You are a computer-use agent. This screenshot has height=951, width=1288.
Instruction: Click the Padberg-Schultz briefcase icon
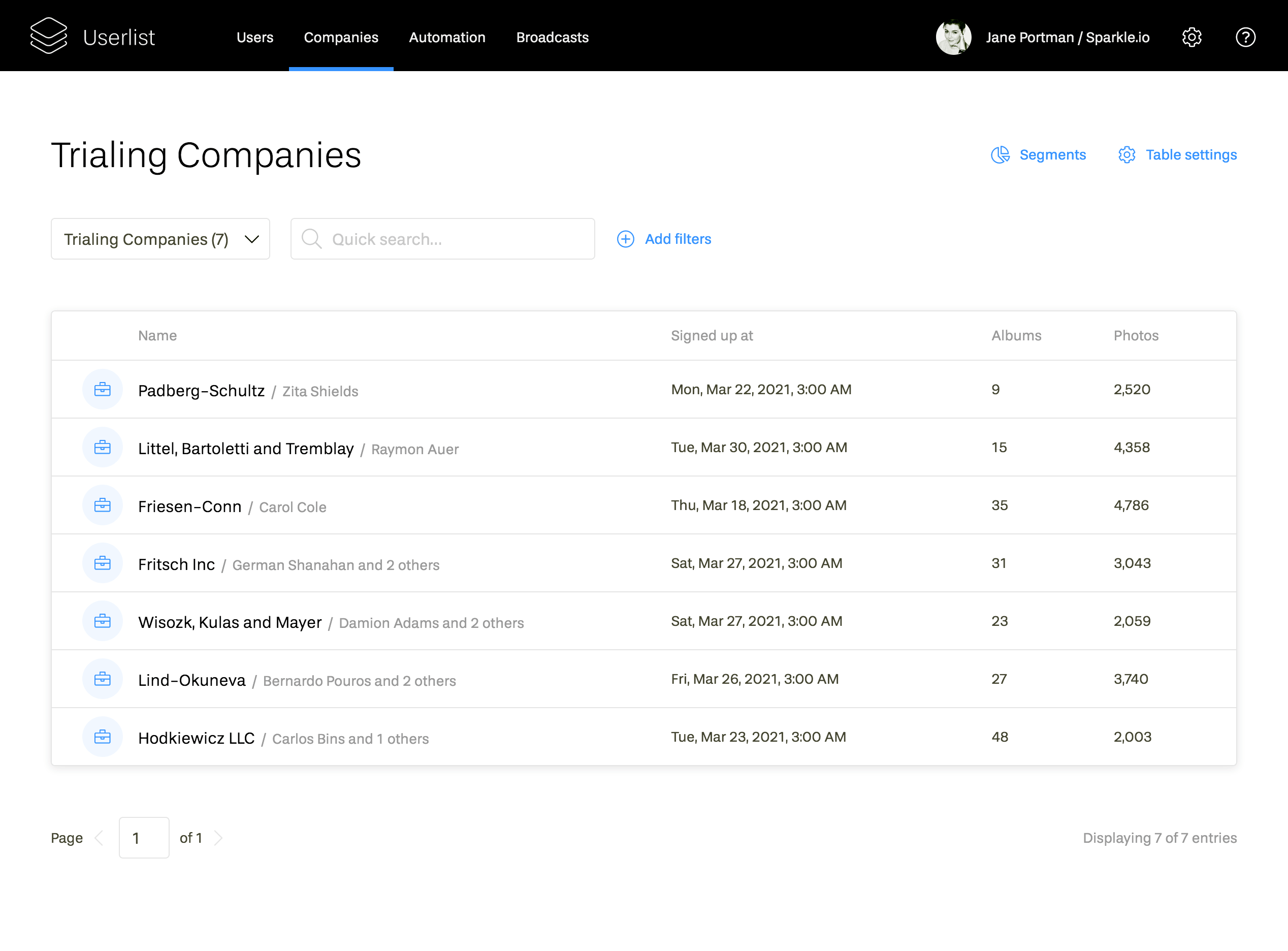click(103, 390)
